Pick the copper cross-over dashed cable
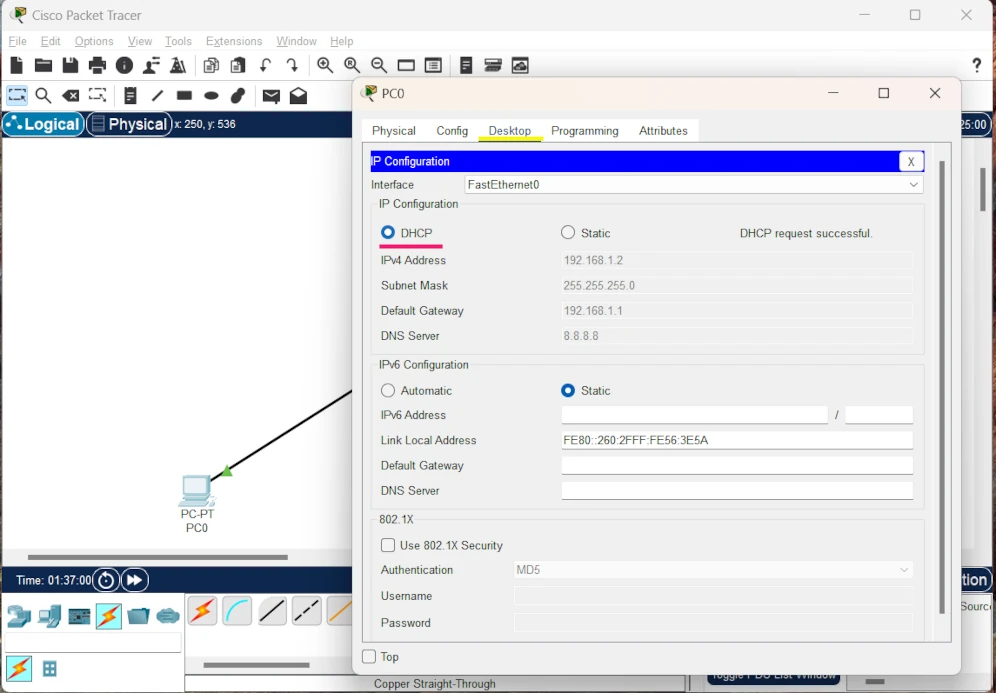 307,612
